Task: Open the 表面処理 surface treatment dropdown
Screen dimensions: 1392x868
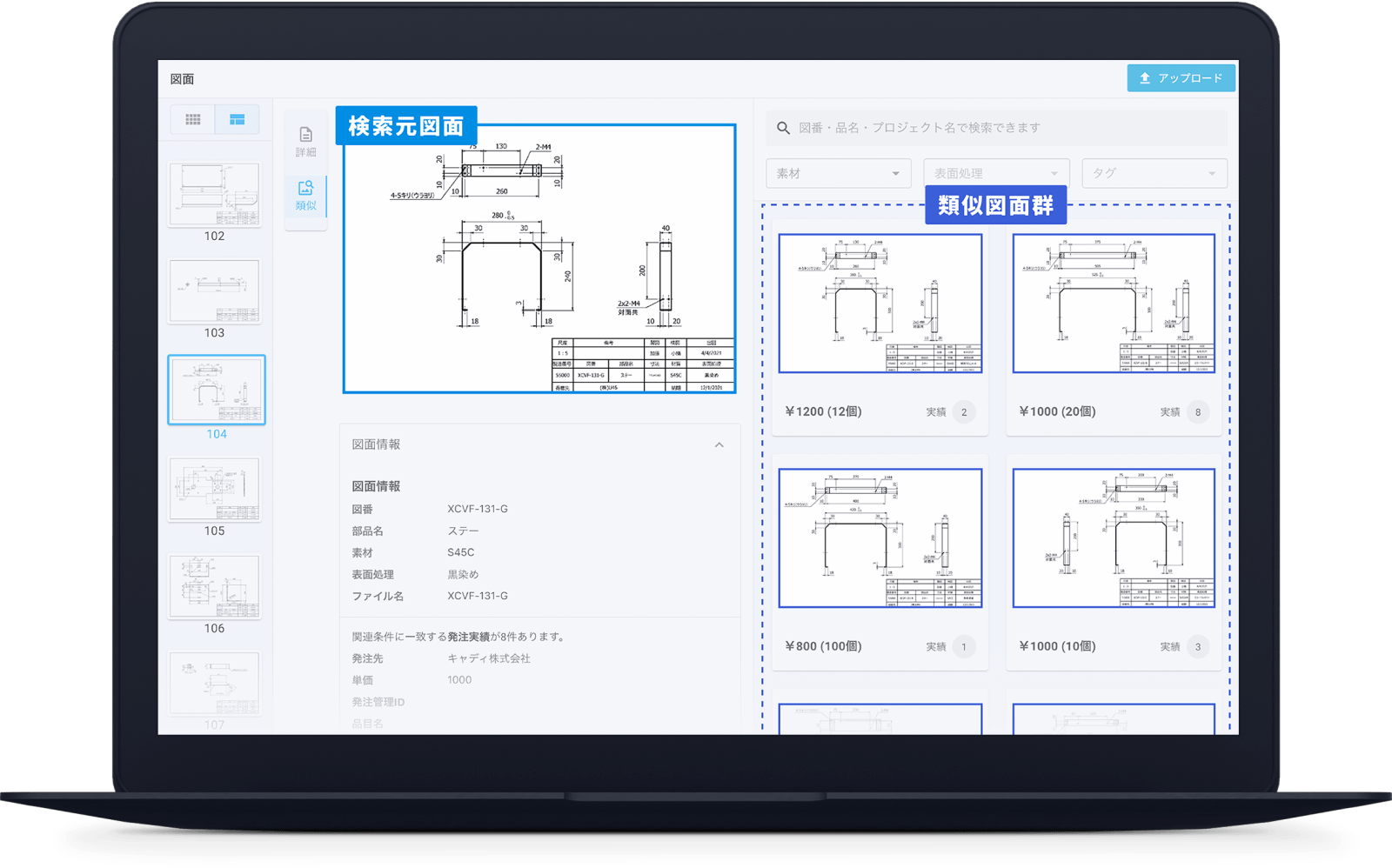Action: pos(995,173)
